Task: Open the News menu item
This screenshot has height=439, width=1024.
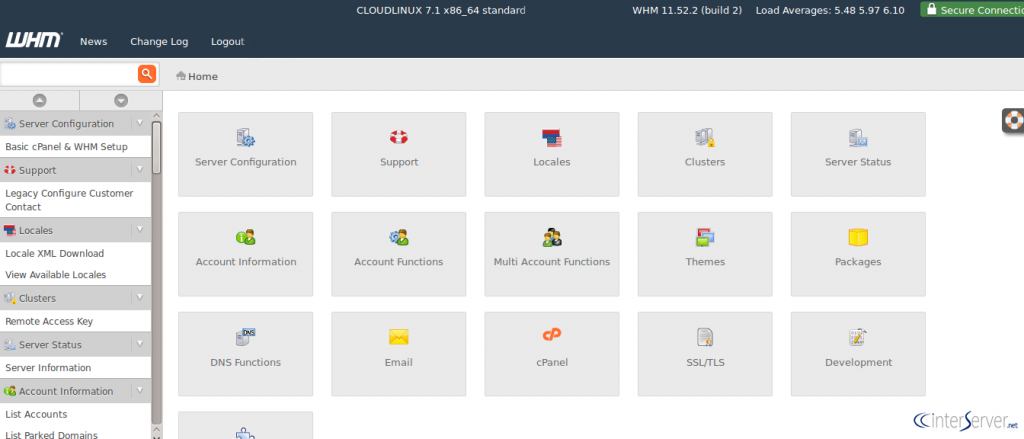Action: pos(93,41)
